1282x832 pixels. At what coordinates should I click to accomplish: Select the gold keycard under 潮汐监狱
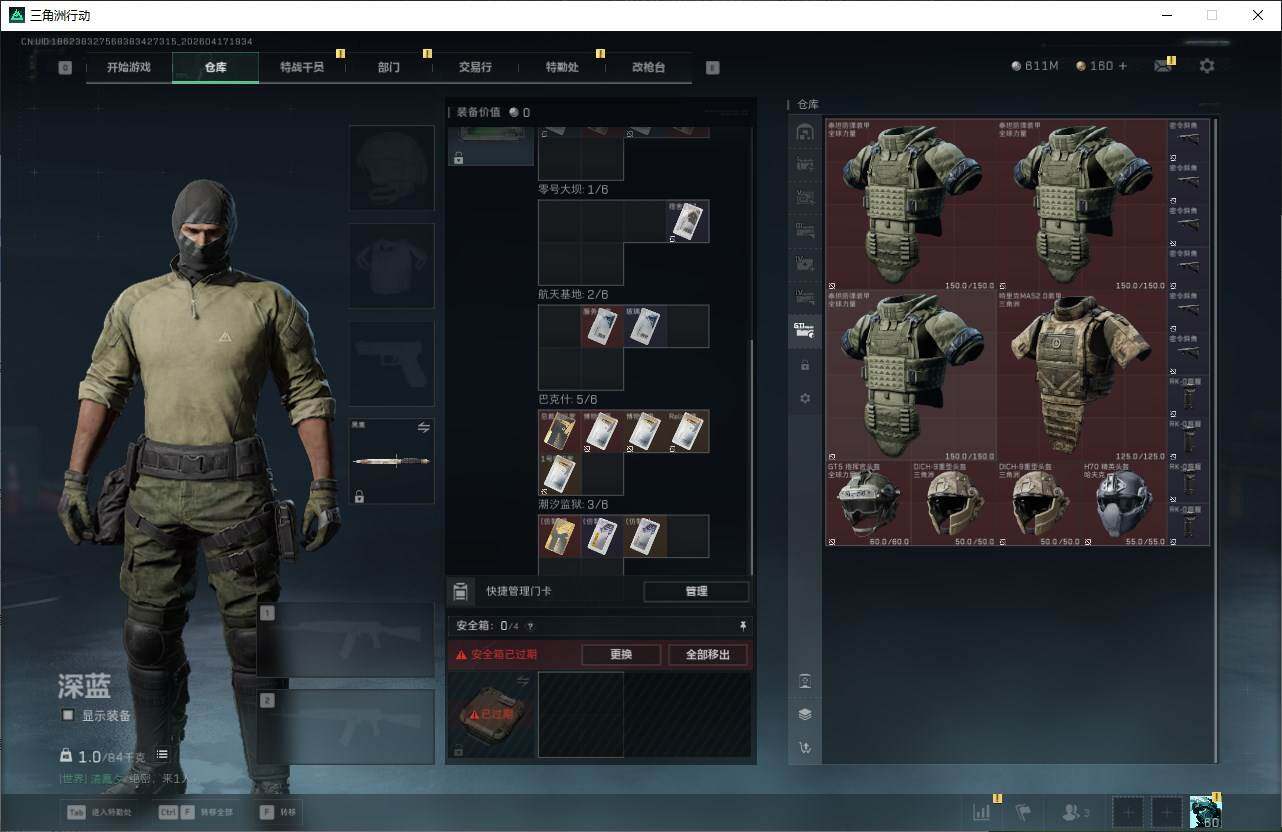pyautogui.click(x=559, y=536)
